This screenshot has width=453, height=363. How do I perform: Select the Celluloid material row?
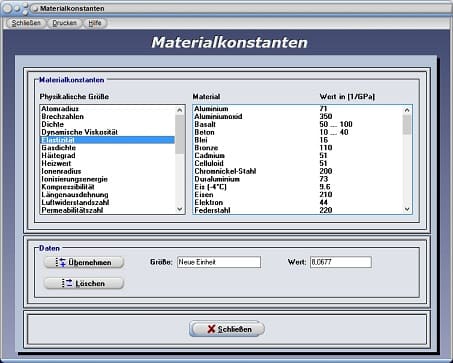click(x=298, y=163)
